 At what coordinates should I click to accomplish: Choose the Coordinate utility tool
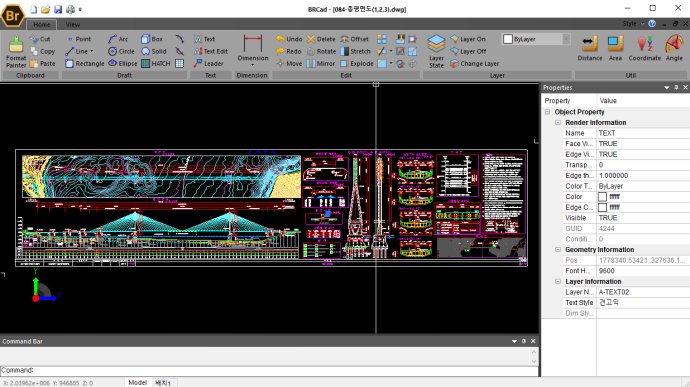point(645,49)
